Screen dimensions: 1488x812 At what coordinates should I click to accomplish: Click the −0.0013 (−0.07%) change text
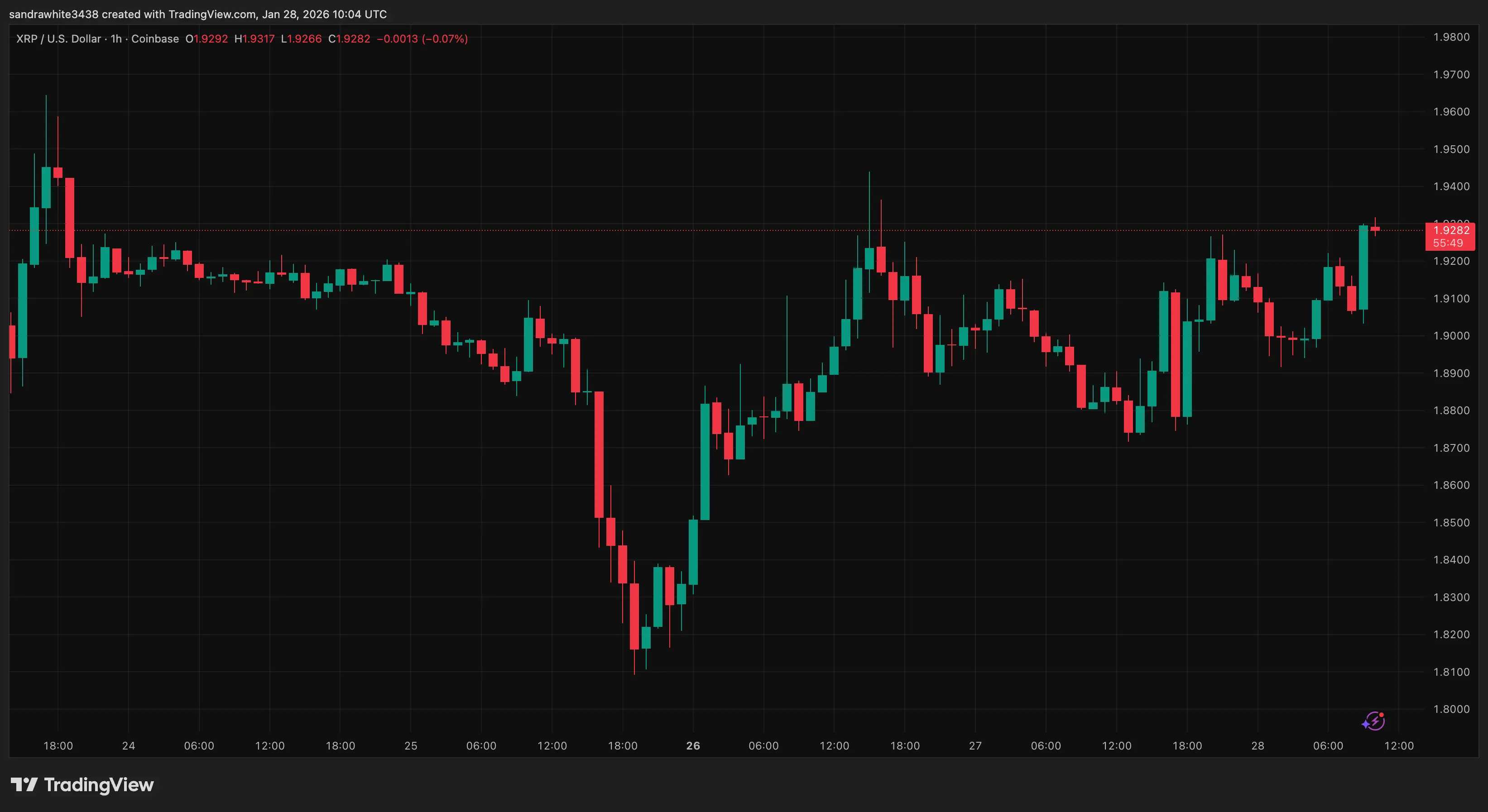(x=422, y=38)
